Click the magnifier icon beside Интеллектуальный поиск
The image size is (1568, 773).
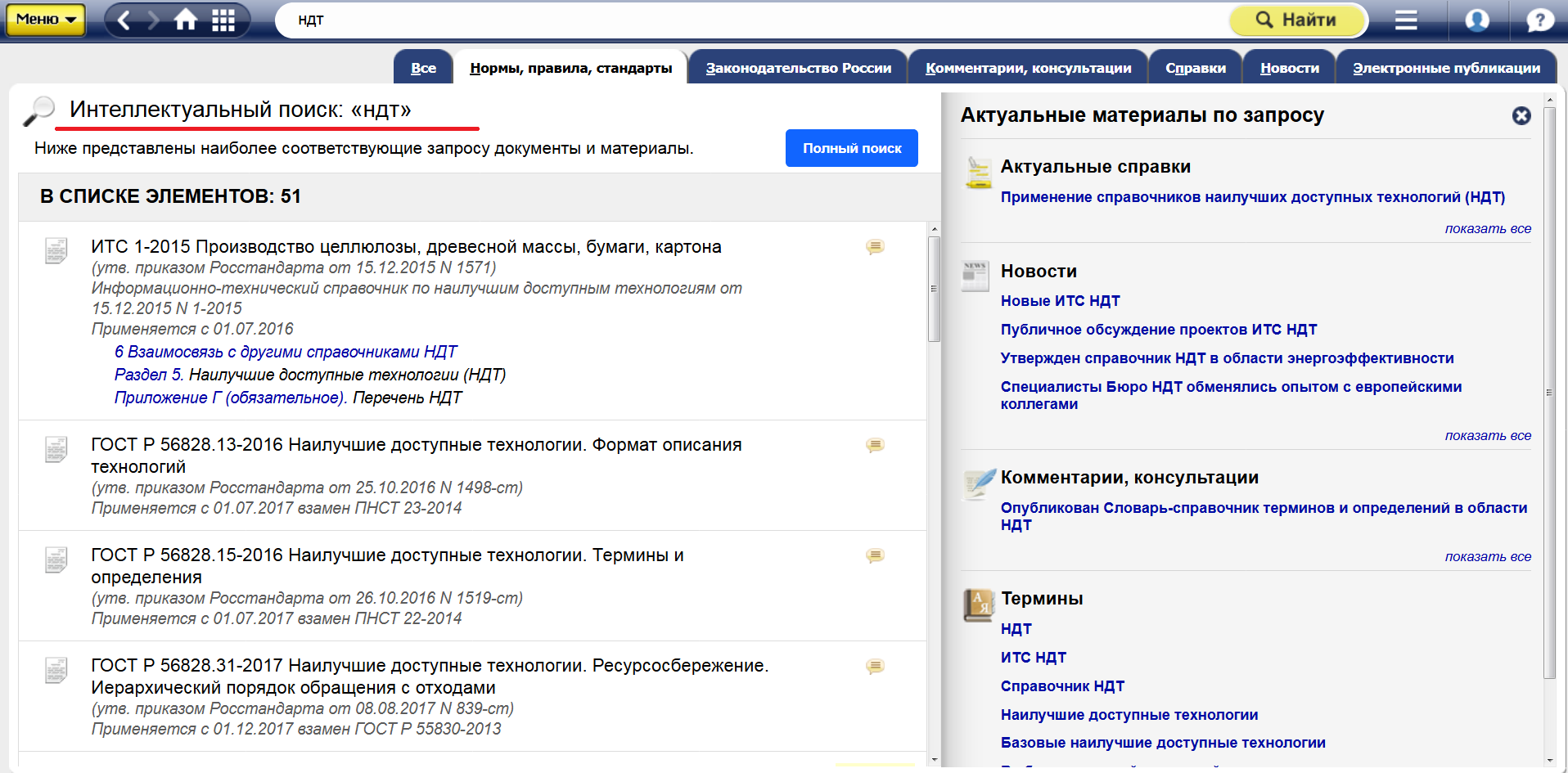(x=38, y=111)
